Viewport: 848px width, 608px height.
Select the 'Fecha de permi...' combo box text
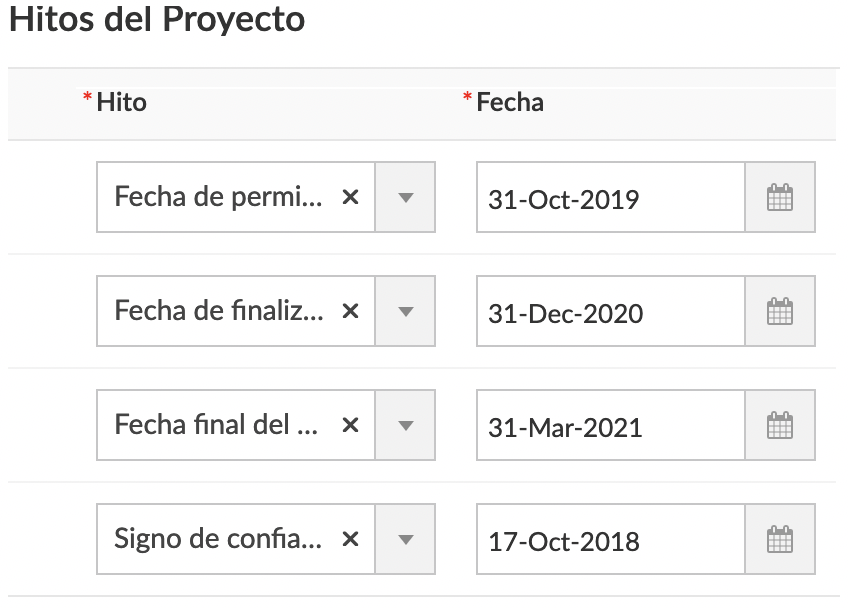[218, 197]
